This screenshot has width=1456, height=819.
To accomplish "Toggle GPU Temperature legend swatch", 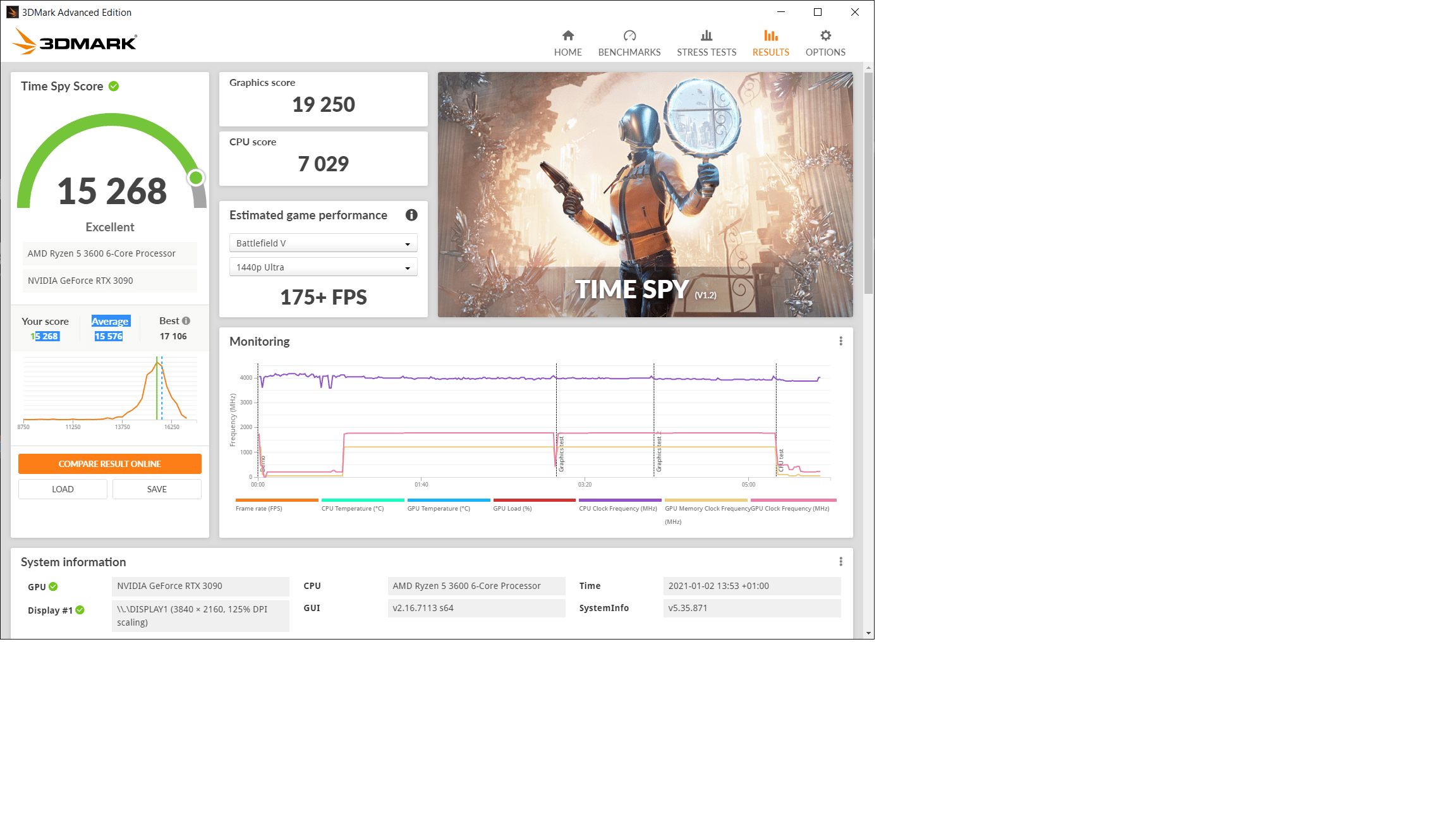I will click(x=449, y=500).
